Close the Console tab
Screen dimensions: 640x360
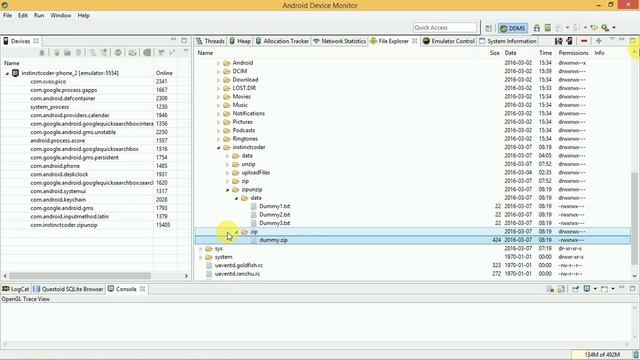(x=142, y=289)
